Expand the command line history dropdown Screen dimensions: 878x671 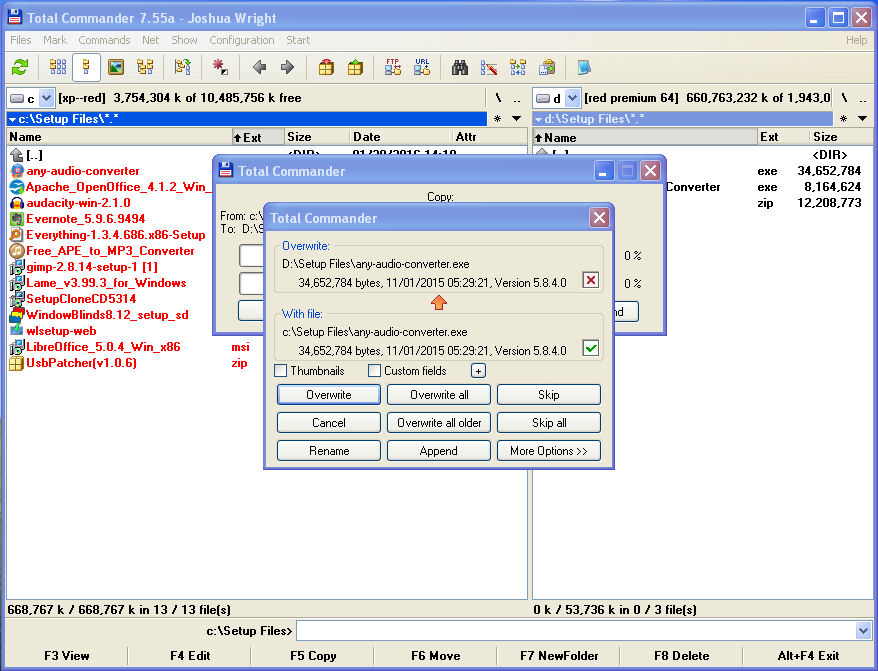point(864,631)
